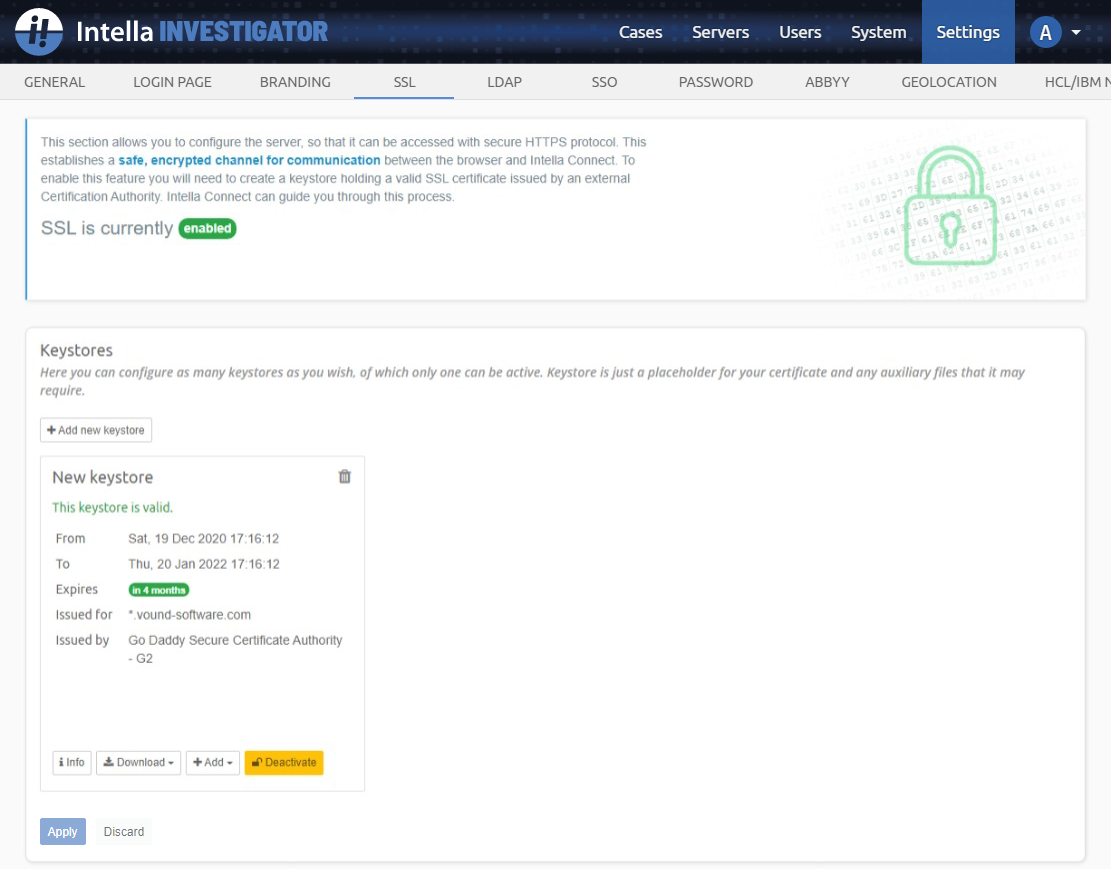
Task: Expand the Add dropdown in keystore card
Action: point(213,763)
